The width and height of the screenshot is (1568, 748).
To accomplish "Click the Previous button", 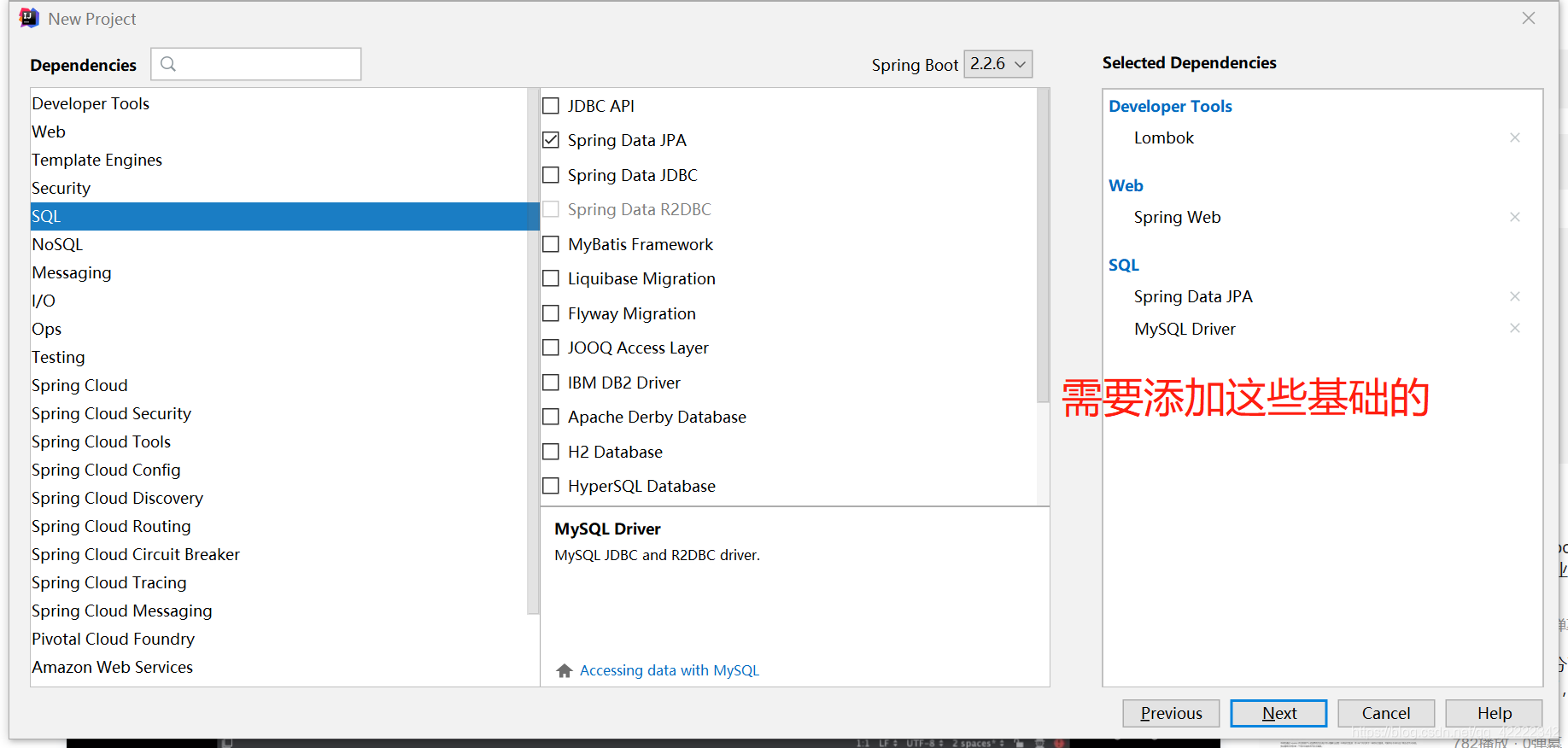I will (x=1171, y=713).
